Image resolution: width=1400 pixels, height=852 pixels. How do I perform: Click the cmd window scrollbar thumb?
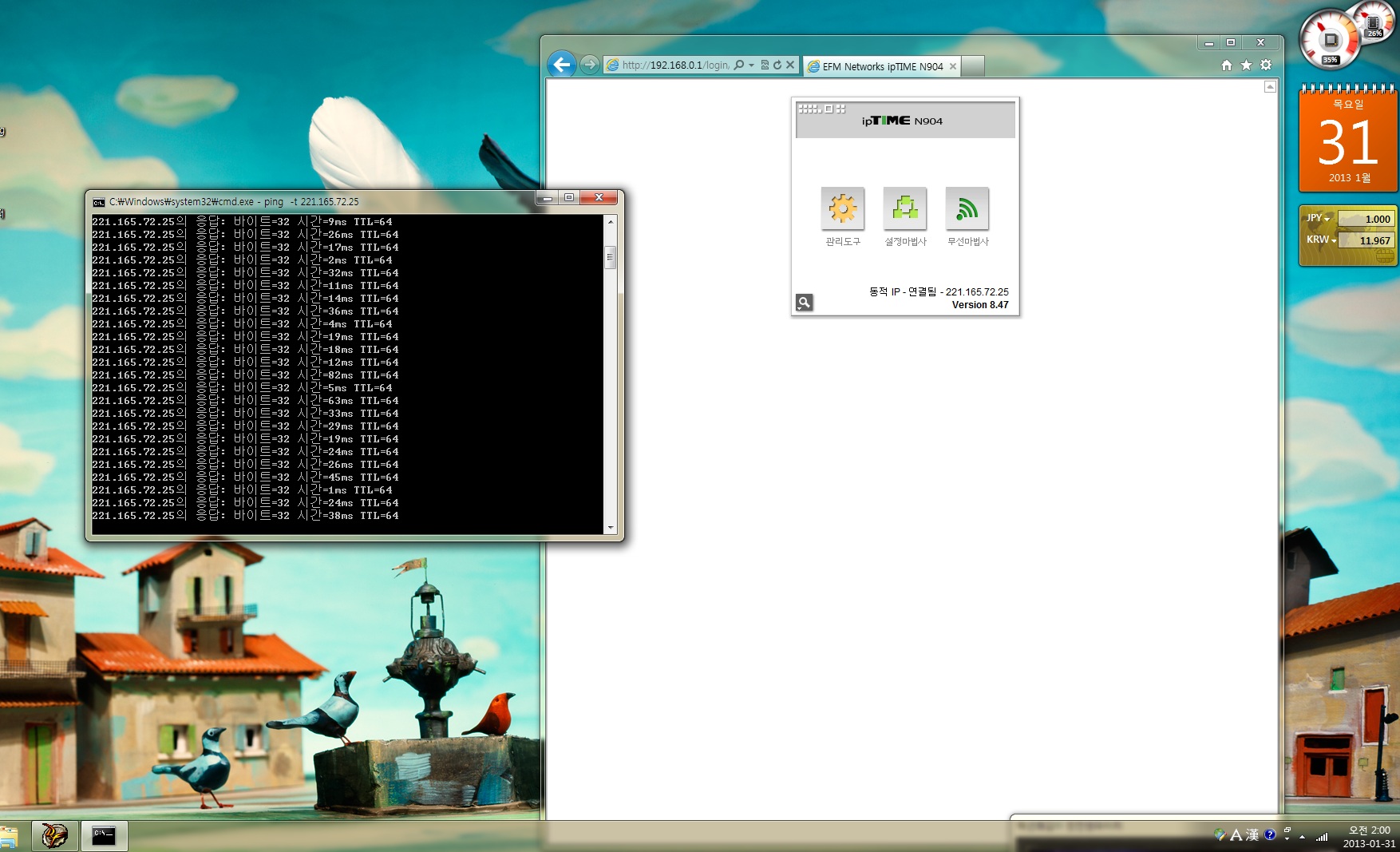(x=611, y=257)
